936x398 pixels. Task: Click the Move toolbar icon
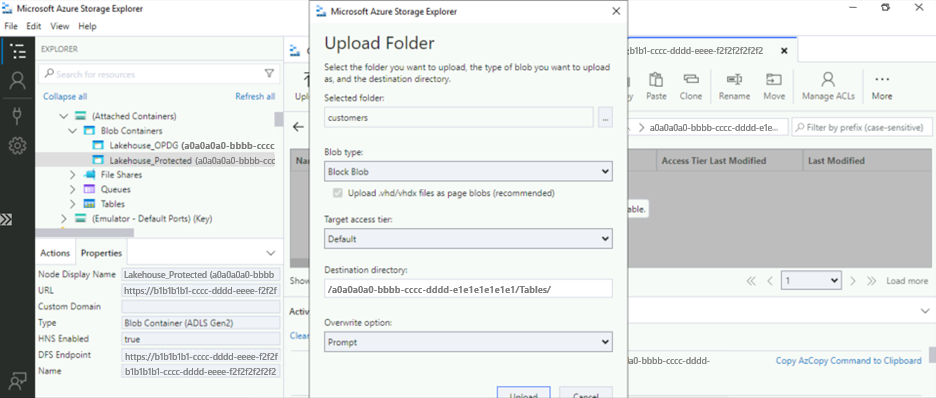(x=774, y=87)
